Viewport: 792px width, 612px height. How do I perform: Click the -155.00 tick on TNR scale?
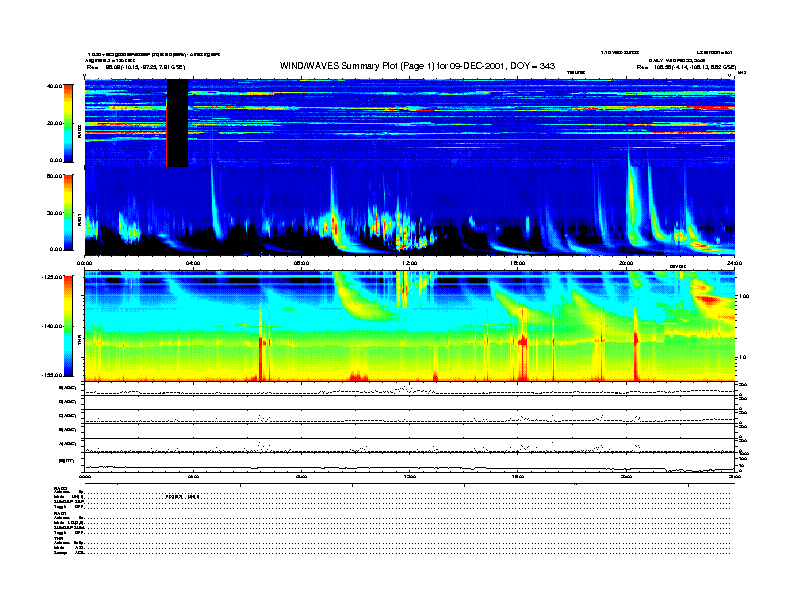click(x=49, y=374)
